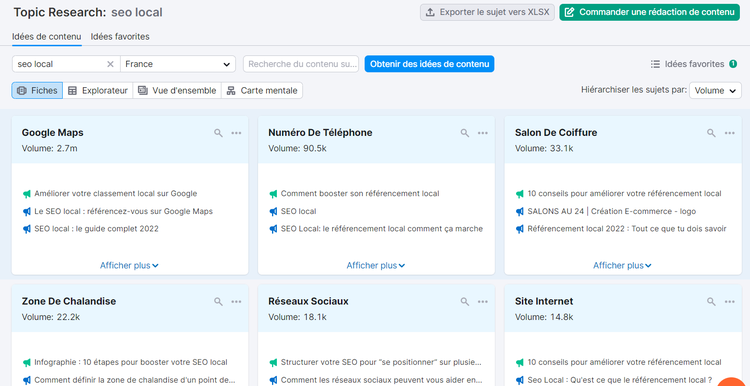Click the search icon on Numéro De Téléphone card
This screenshot has width=750, height=386.
coord(464,133)
